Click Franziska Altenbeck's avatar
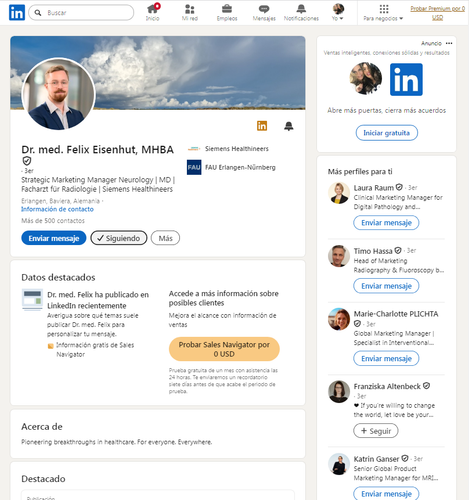Viewport: 469px width, 500px height. coord(339,391)
